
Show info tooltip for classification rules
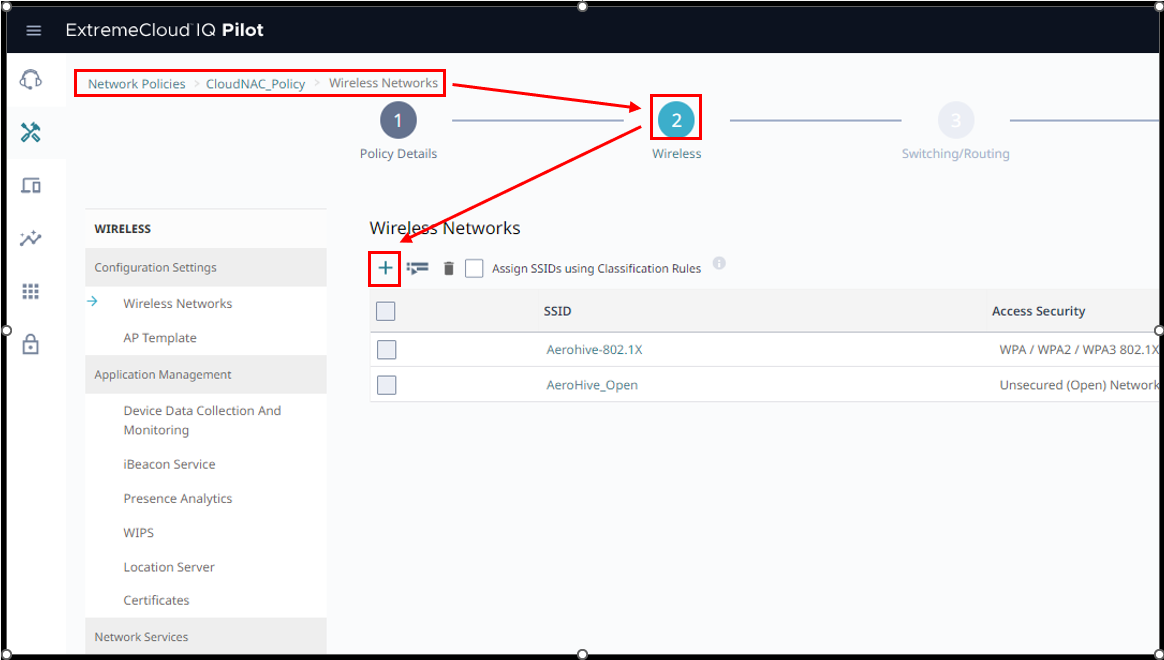click(x=719, y=263)
